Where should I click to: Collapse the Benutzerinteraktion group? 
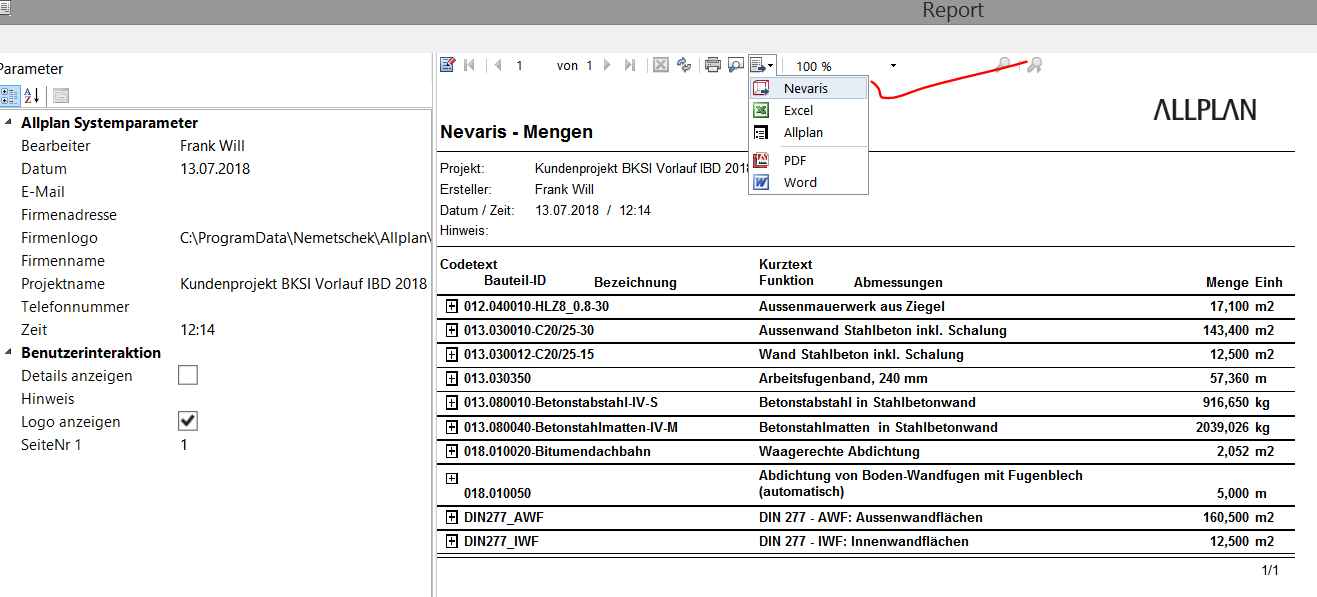click(x=7, y=353)
